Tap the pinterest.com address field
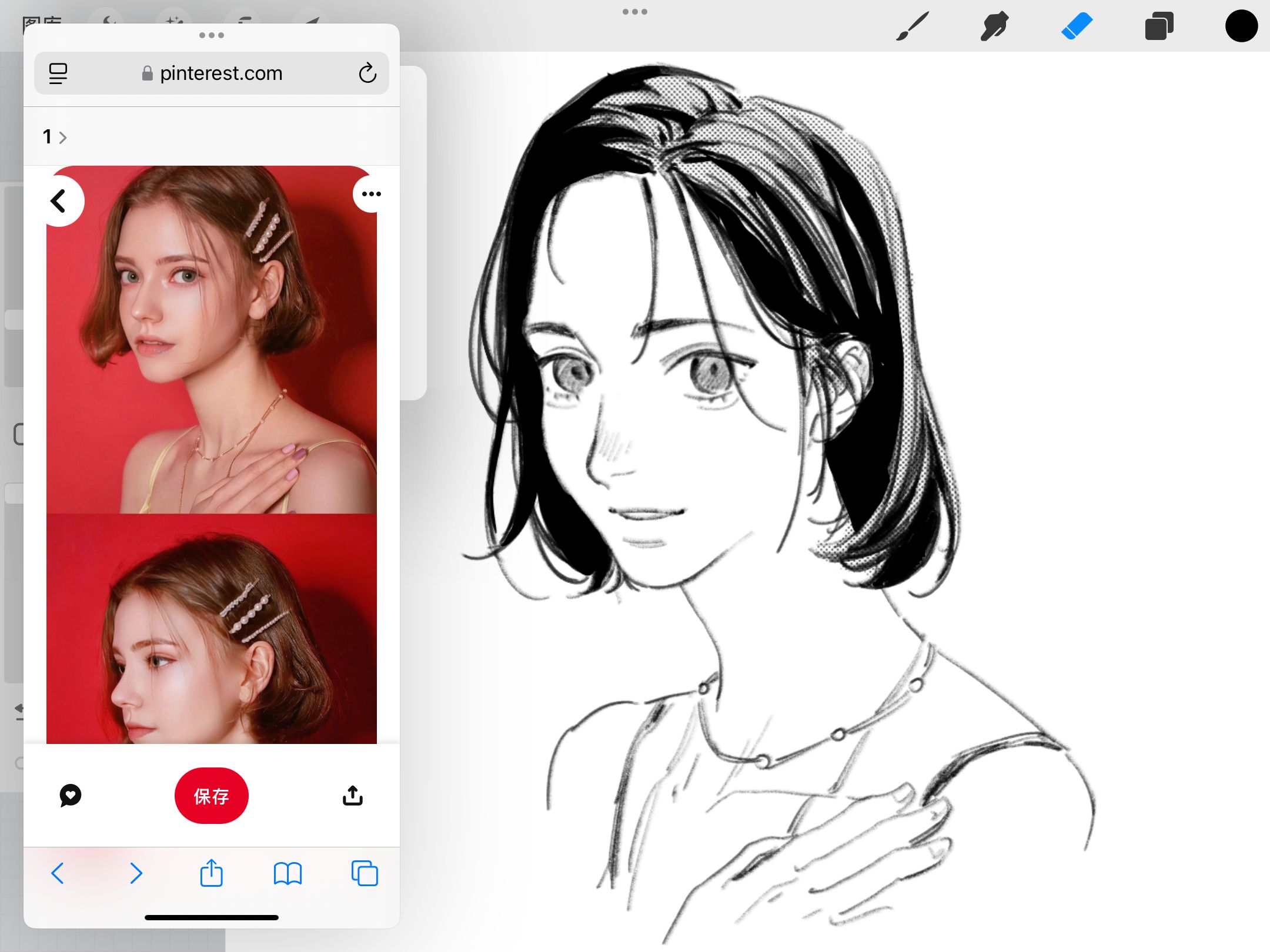The height and width of the screenshot is (952, 1270). pyautogui.click(x=220, y=73)
